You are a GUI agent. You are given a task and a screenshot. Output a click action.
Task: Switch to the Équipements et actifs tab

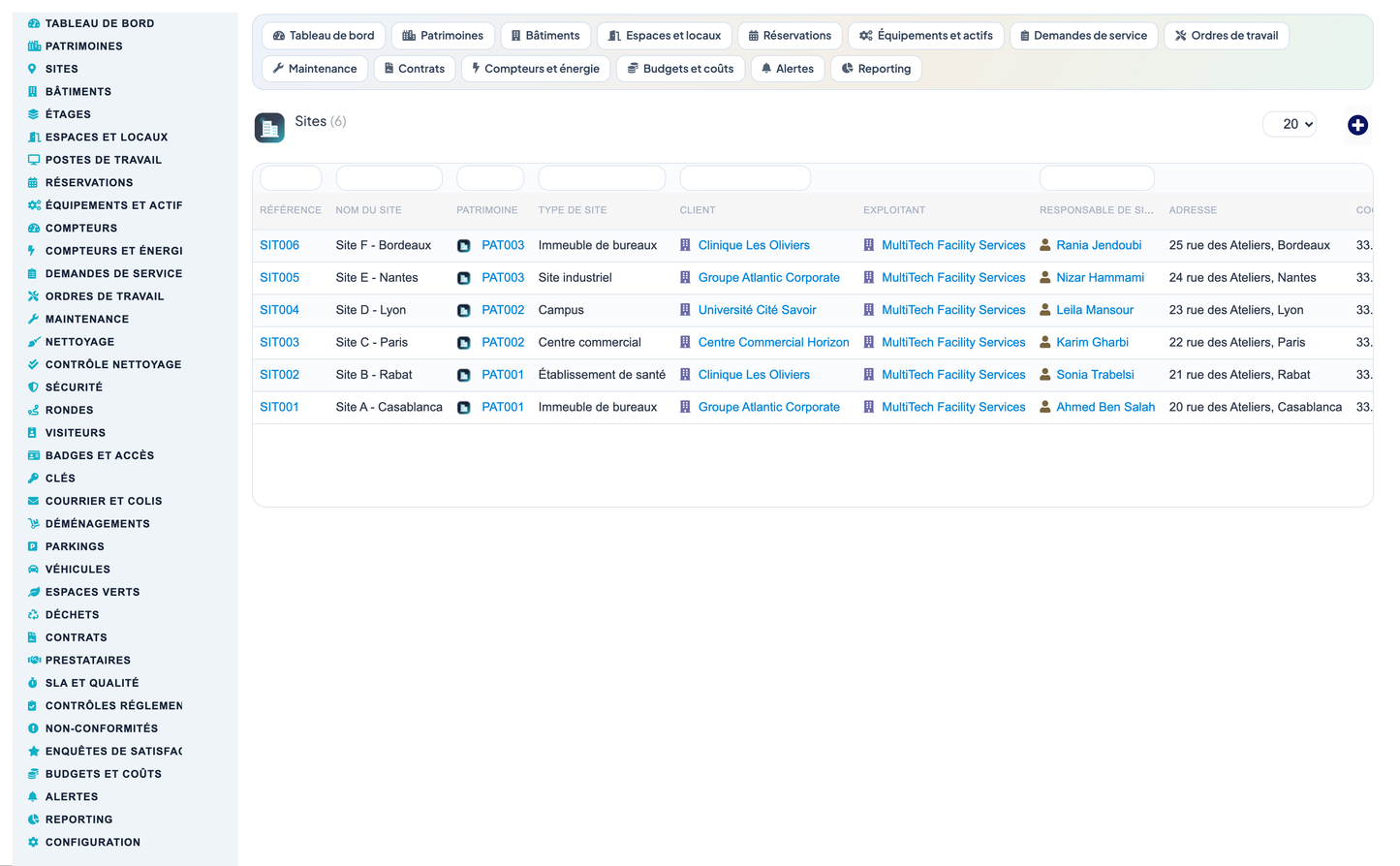[925, 36]
